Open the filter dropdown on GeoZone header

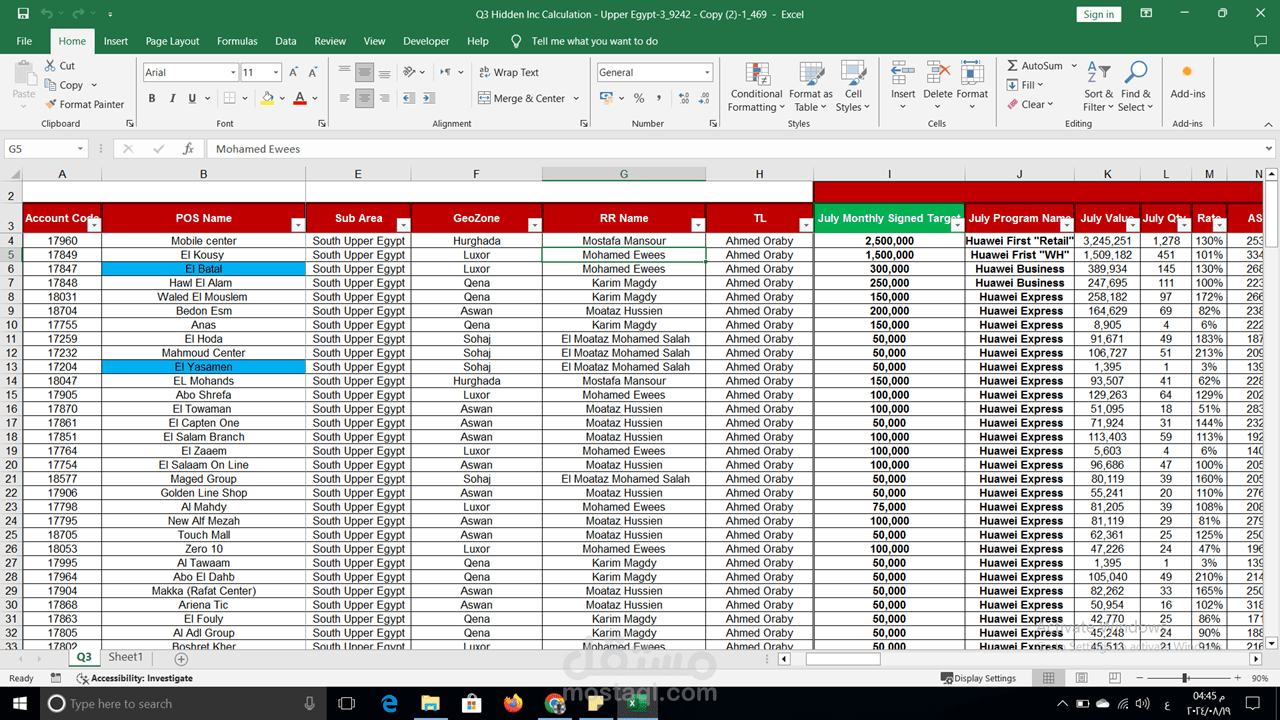(x=534, y=225)
